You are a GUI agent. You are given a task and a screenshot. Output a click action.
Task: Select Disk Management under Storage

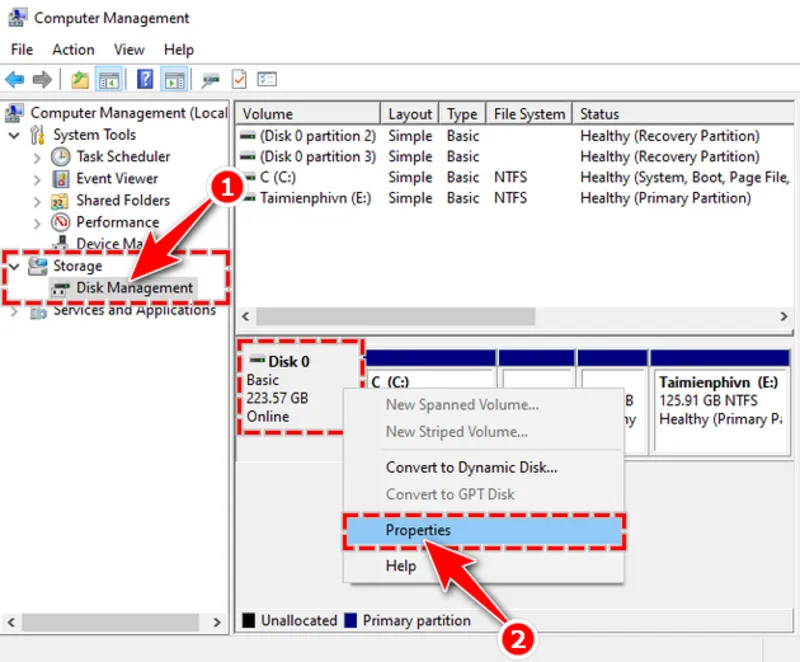pos(135,288)
